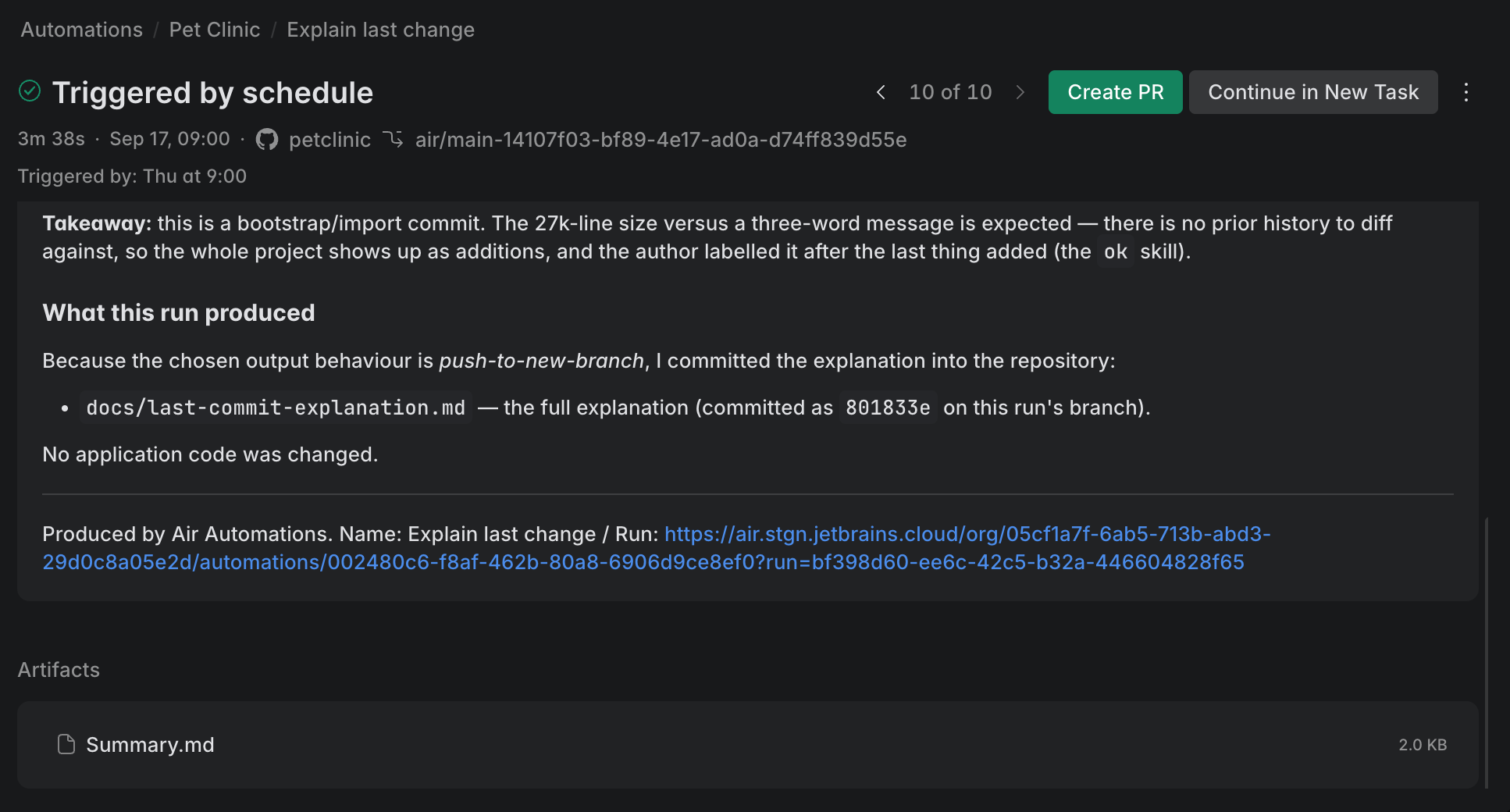Click Continue in New Task button
Image resolution: width=1510 pixels, height=812 pixels.
[x=1312, y=92]
